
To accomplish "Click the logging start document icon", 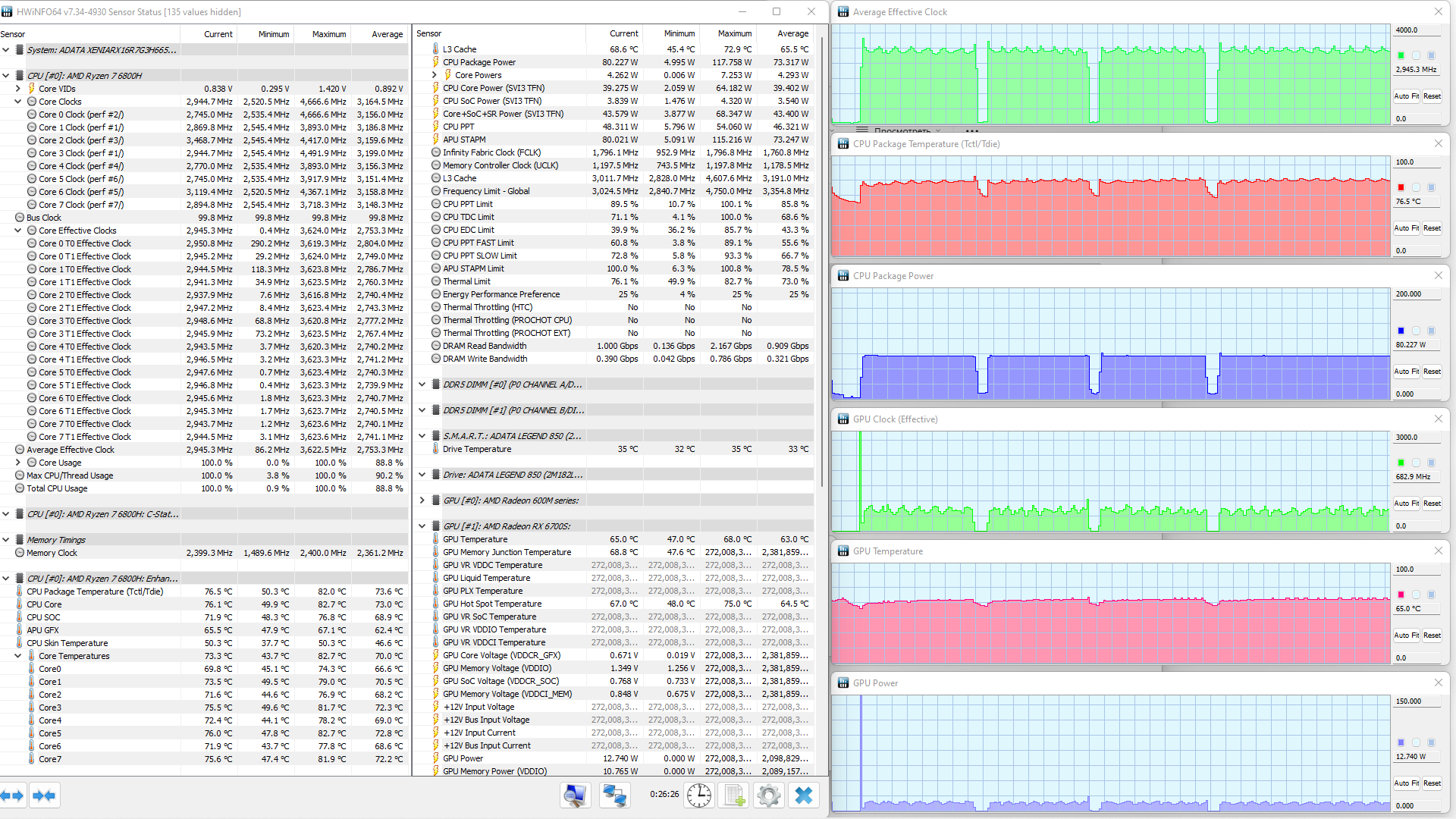I will click(x=734, y=795).
